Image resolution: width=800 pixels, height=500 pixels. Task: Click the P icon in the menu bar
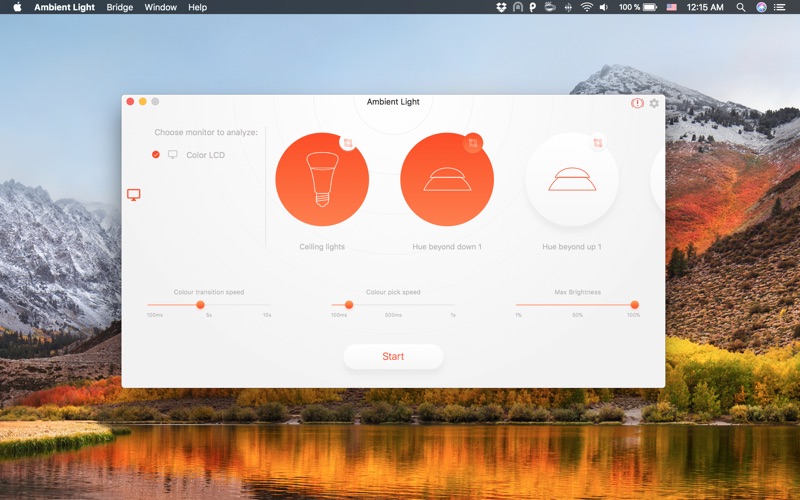coord(533,7)
